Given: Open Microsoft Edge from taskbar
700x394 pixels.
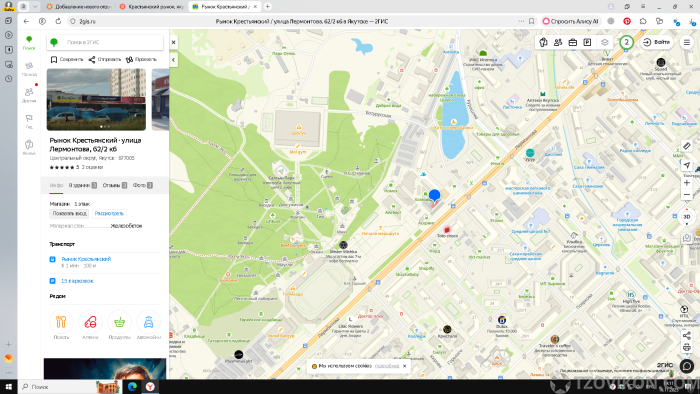Looking at the screenshot, I should (132, 386).
